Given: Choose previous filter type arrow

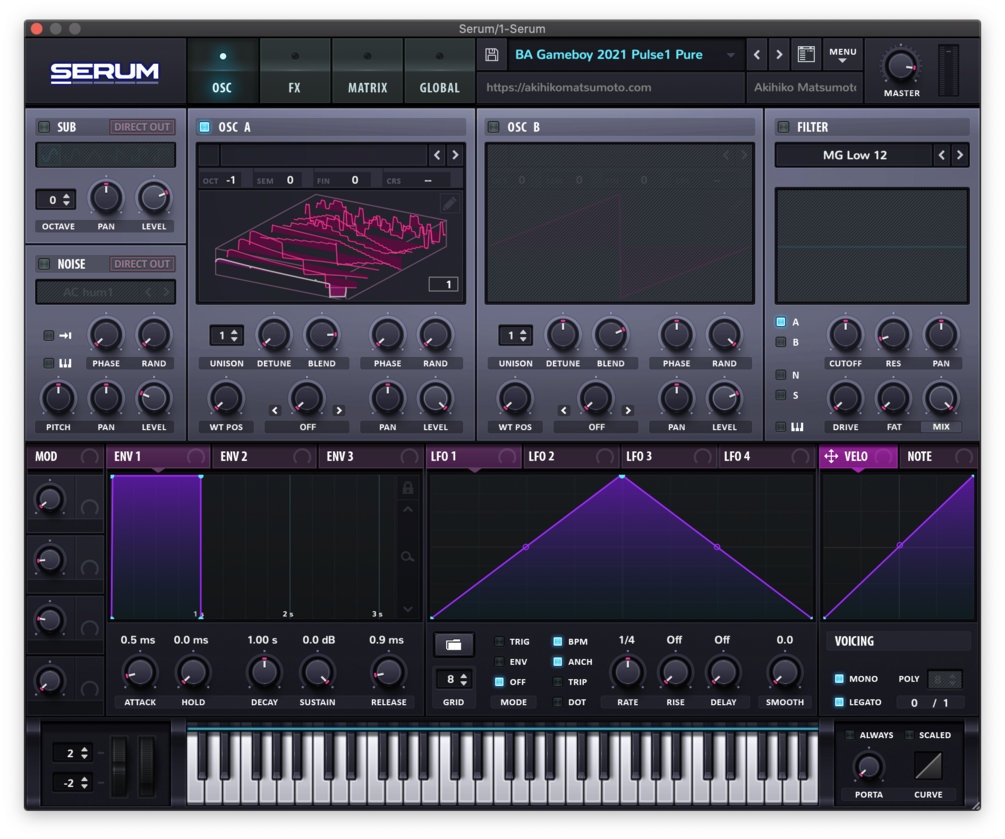Looking at the screenshot, I should [x=942, y=155].
